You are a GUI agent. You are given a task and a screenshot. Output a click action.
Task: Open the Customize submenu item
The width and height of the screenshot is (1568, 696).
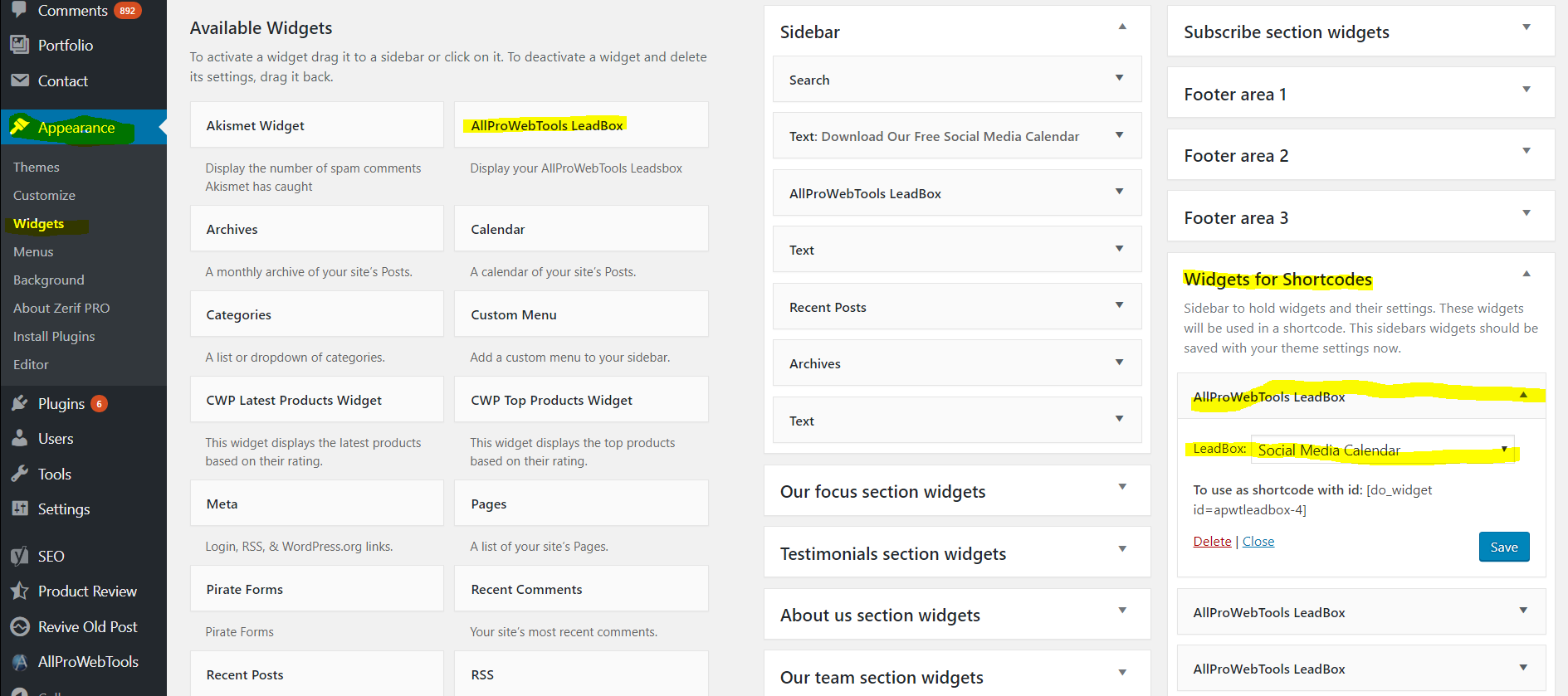click(44, 195)
